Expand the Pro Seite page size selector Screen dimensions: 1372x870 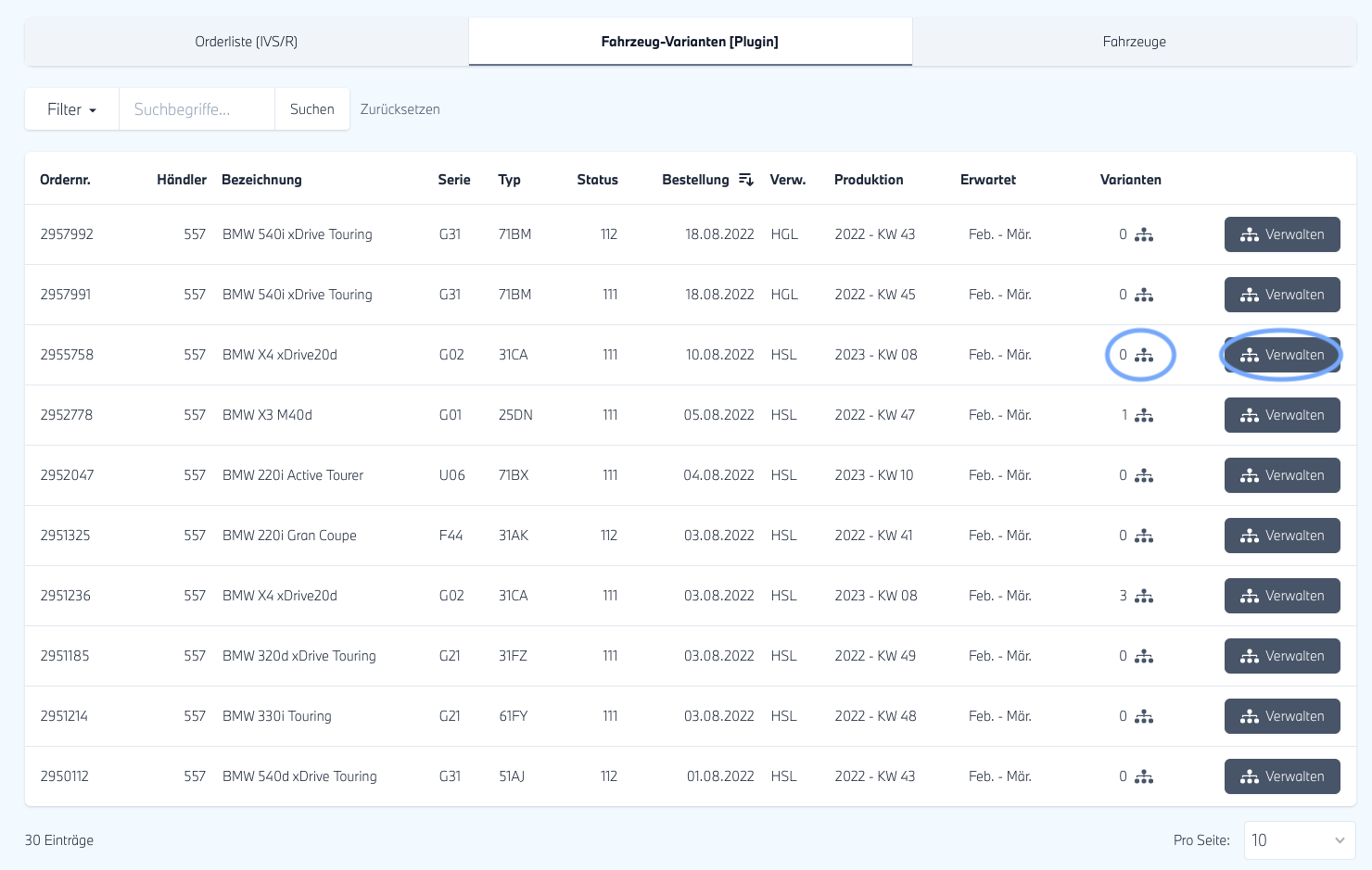tap(1299, 840)
